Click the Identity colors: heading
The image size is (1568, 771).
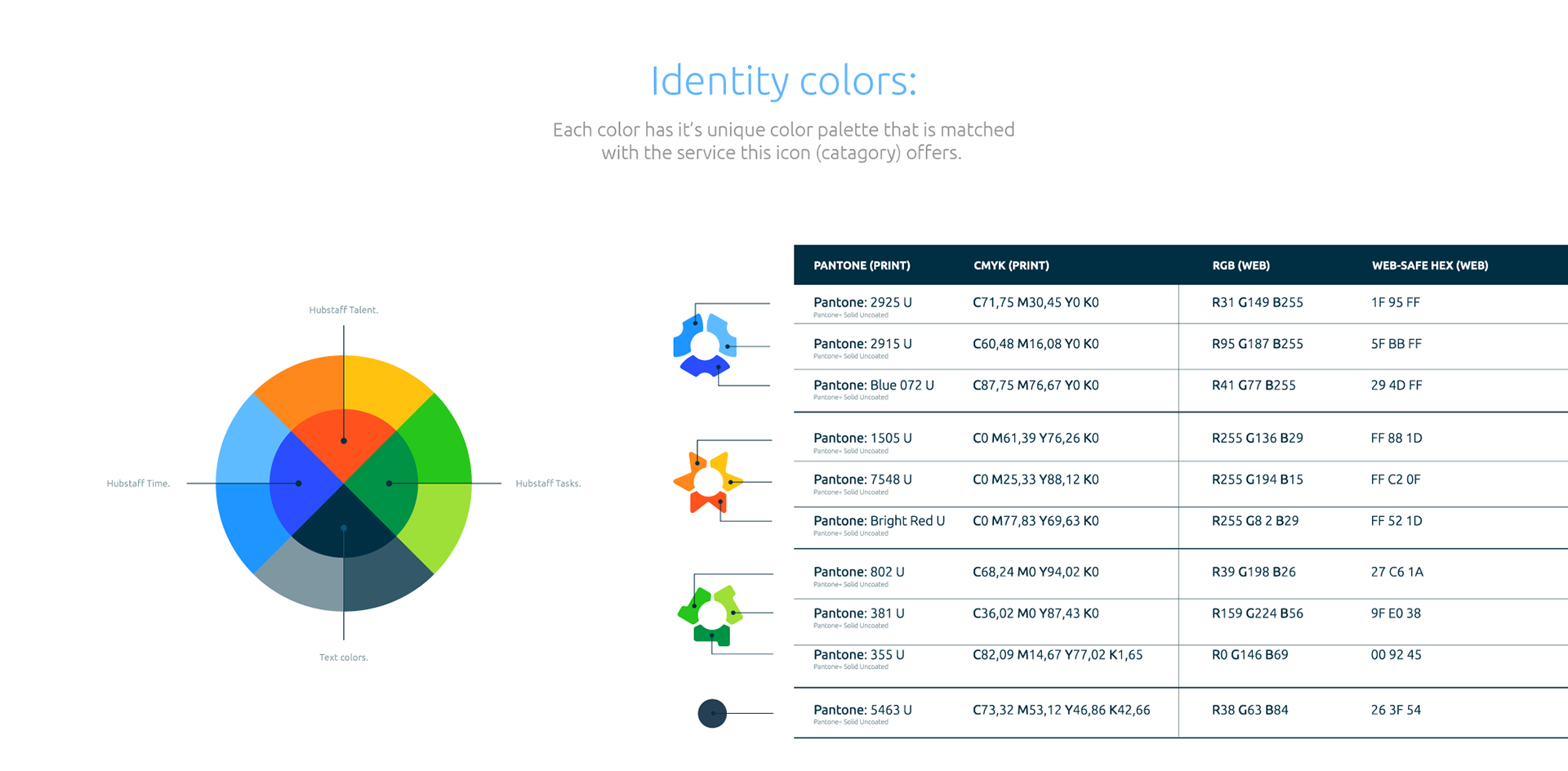(x=783, y=80)
